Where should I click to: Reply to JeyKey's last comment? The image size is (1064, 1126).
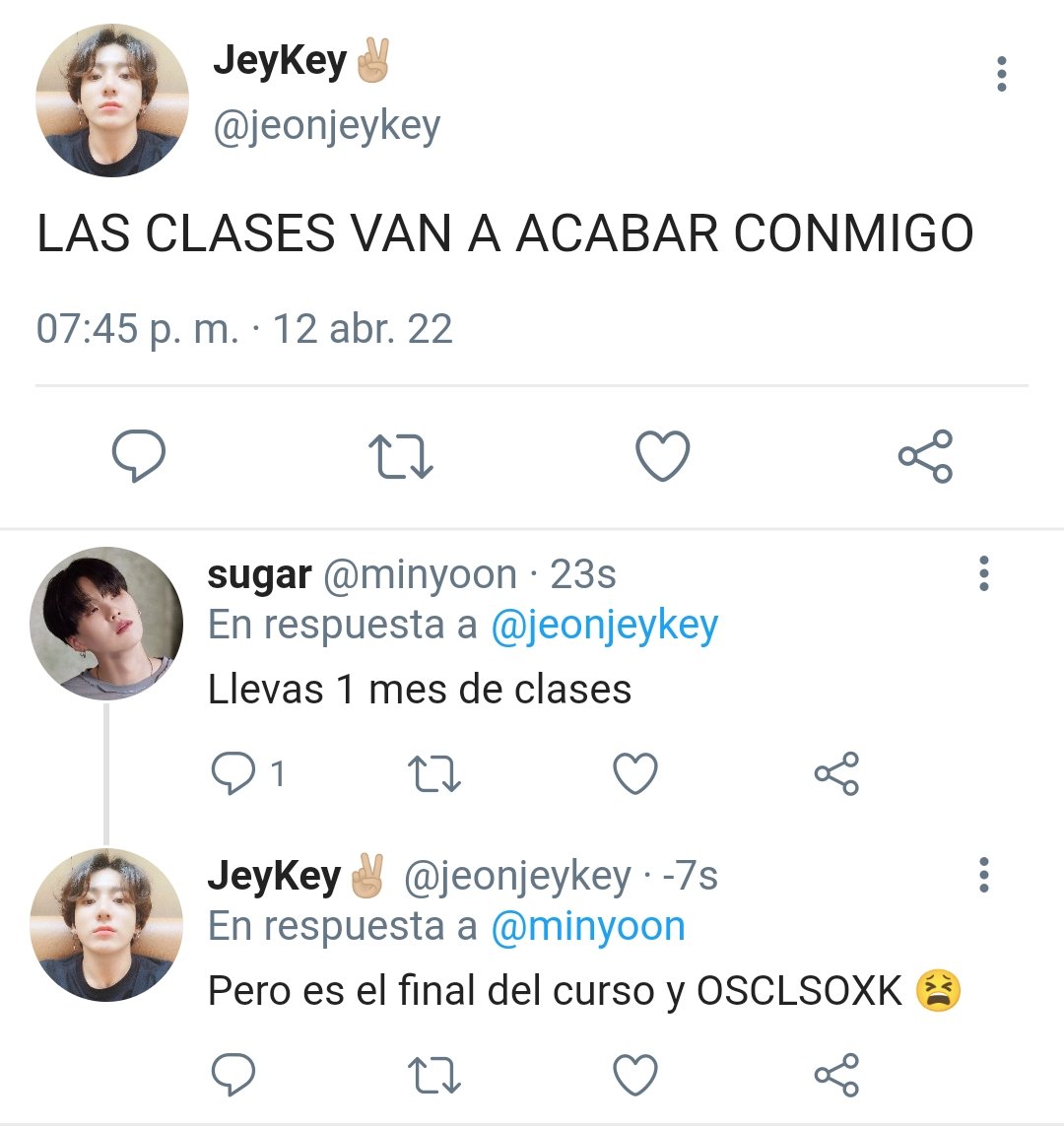click(x=233, y=1075)
